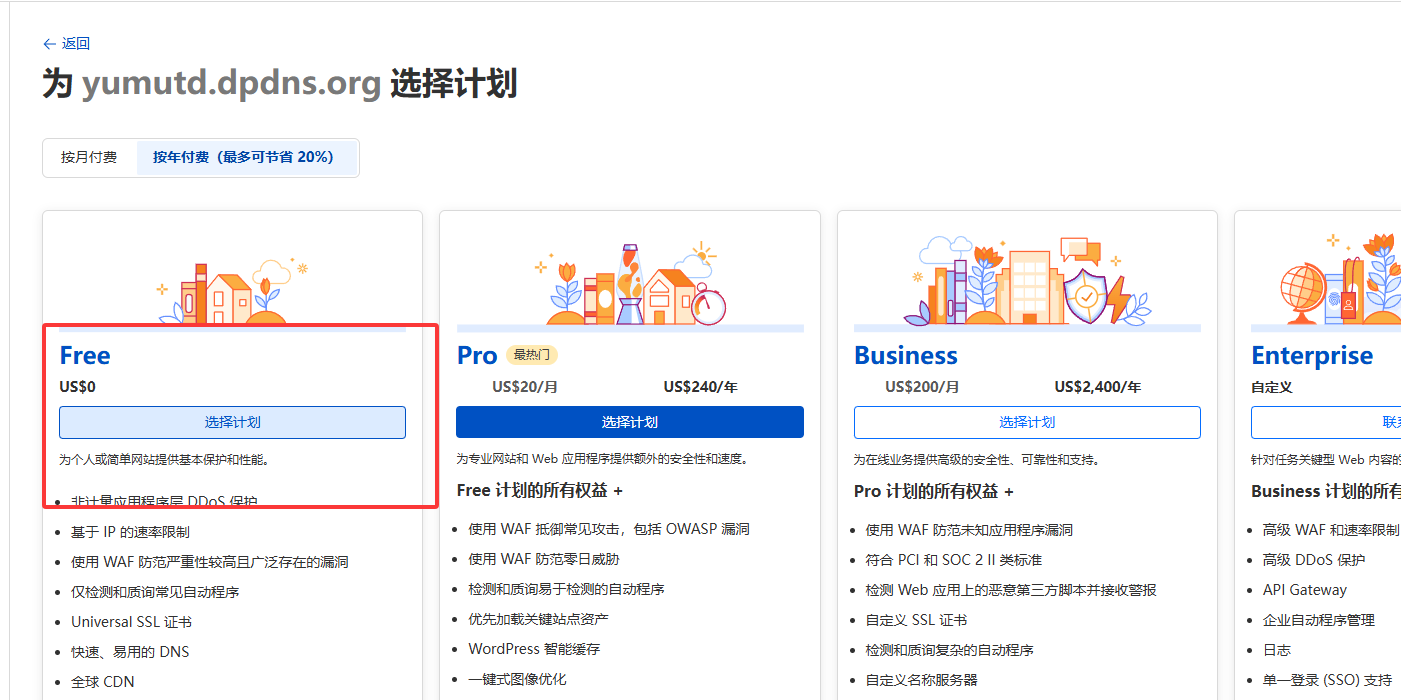Viewport: 1401px width, 700px height.
Task: Click 选择计划 button under Business plan
Action: click(x=1026, y=422)
